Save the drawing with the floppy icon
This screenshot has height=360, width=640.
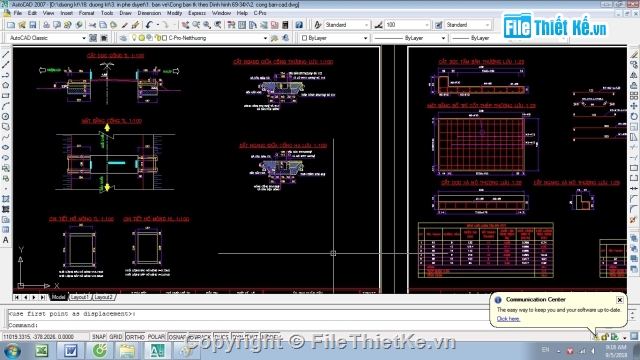[x=33, y=25]
